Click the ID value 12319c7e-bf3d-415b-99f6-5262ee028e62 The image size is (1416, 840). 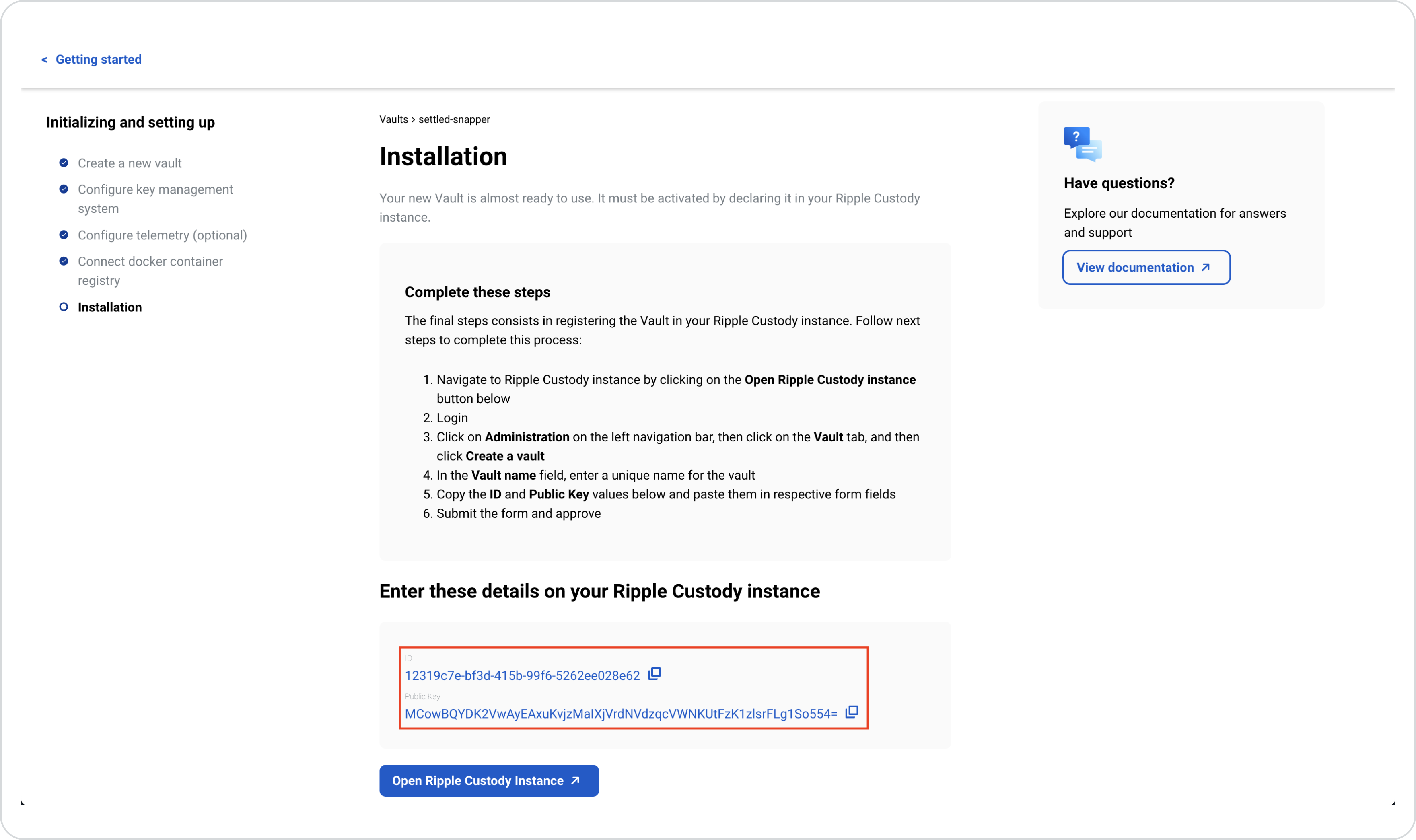pos(523,675)
